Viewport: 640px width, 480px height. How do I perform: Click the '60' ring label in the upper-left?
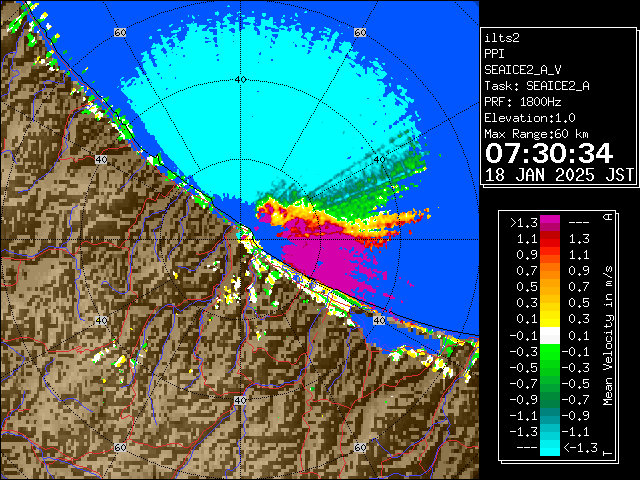[x=120, y=32]
